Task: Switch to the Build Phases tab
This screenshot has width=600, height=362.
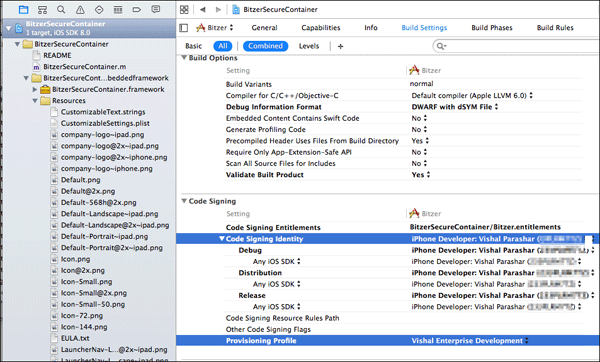Action: pos(492,28)
